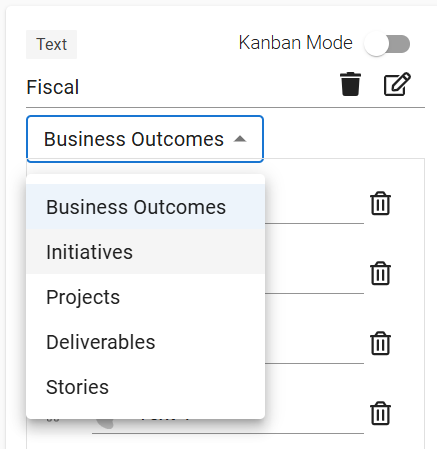Open the edit pencil icon for Fiscal
This screenshot has width=437, height=449.
397,84
